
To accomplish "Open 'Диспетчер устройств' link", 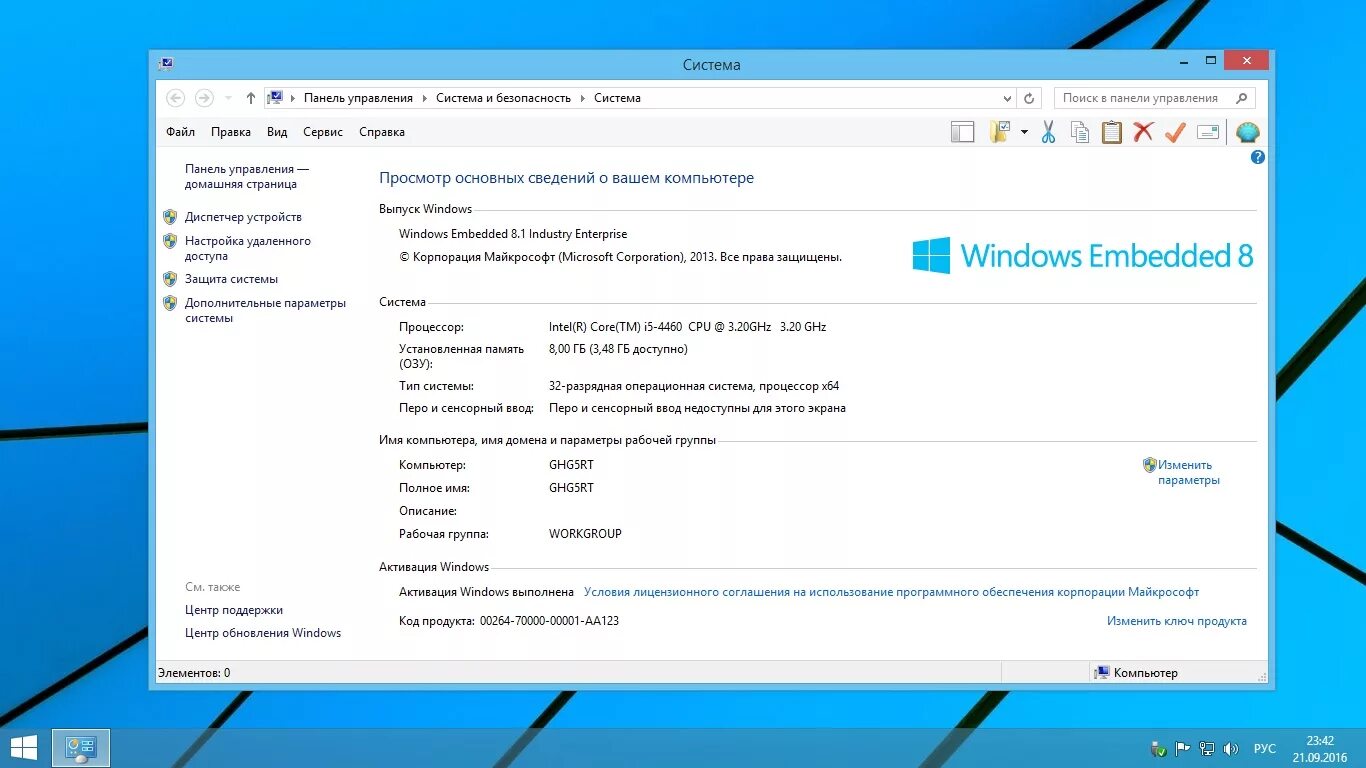I will point(243,217).
